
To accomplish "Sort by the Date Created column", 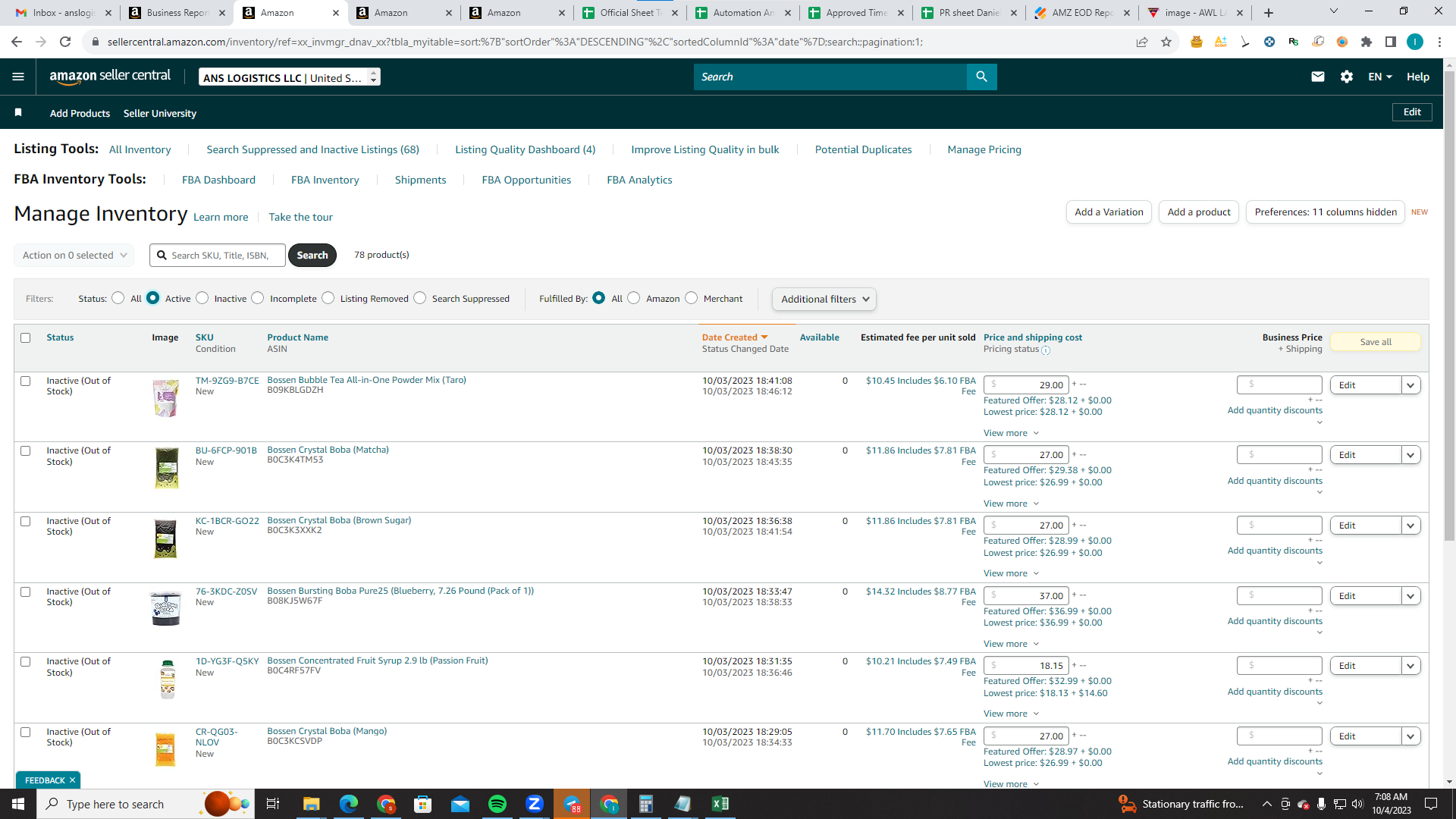I will point(735,338).
